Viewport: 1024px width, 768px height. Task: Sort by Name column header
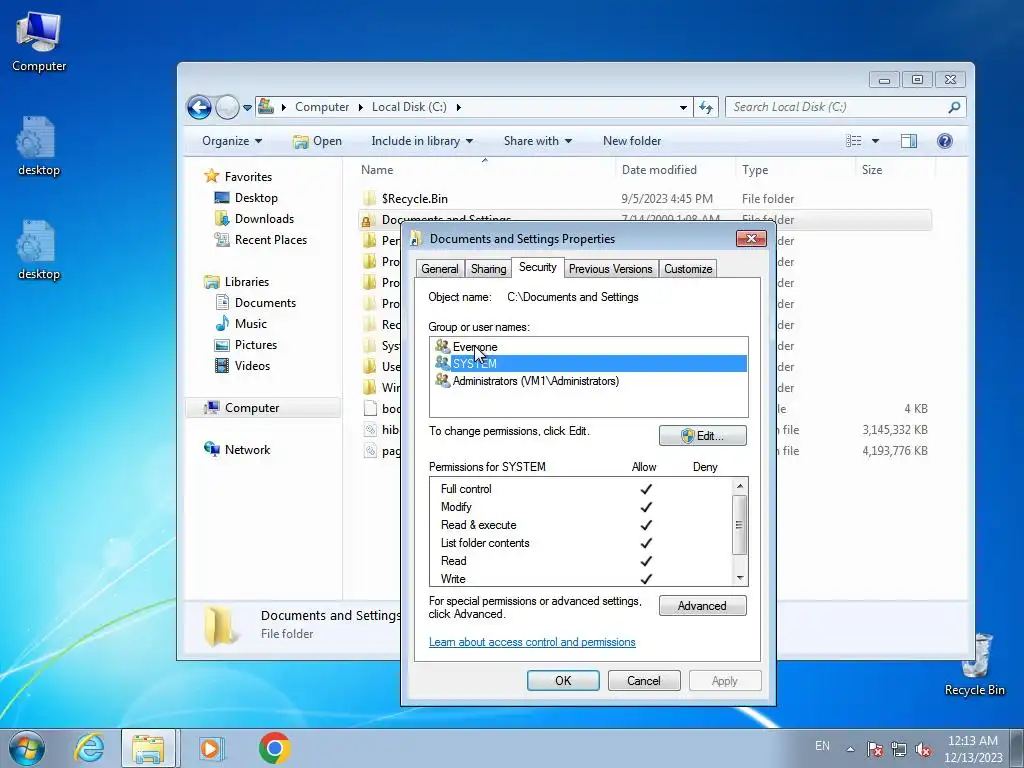coord(485,170)
